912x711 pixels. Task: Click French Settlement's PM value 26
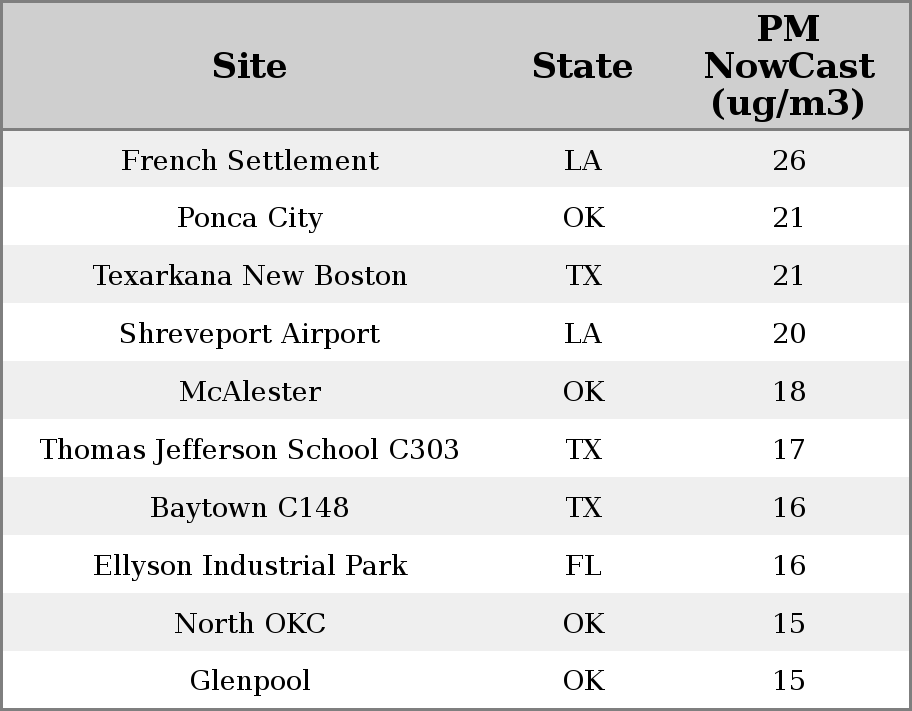coord(788,161)
